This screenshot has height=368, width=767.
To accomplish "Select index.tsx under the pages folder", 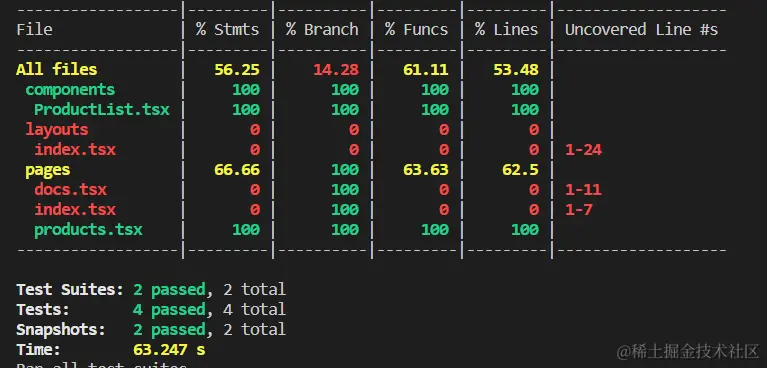I will coord(75,210).
